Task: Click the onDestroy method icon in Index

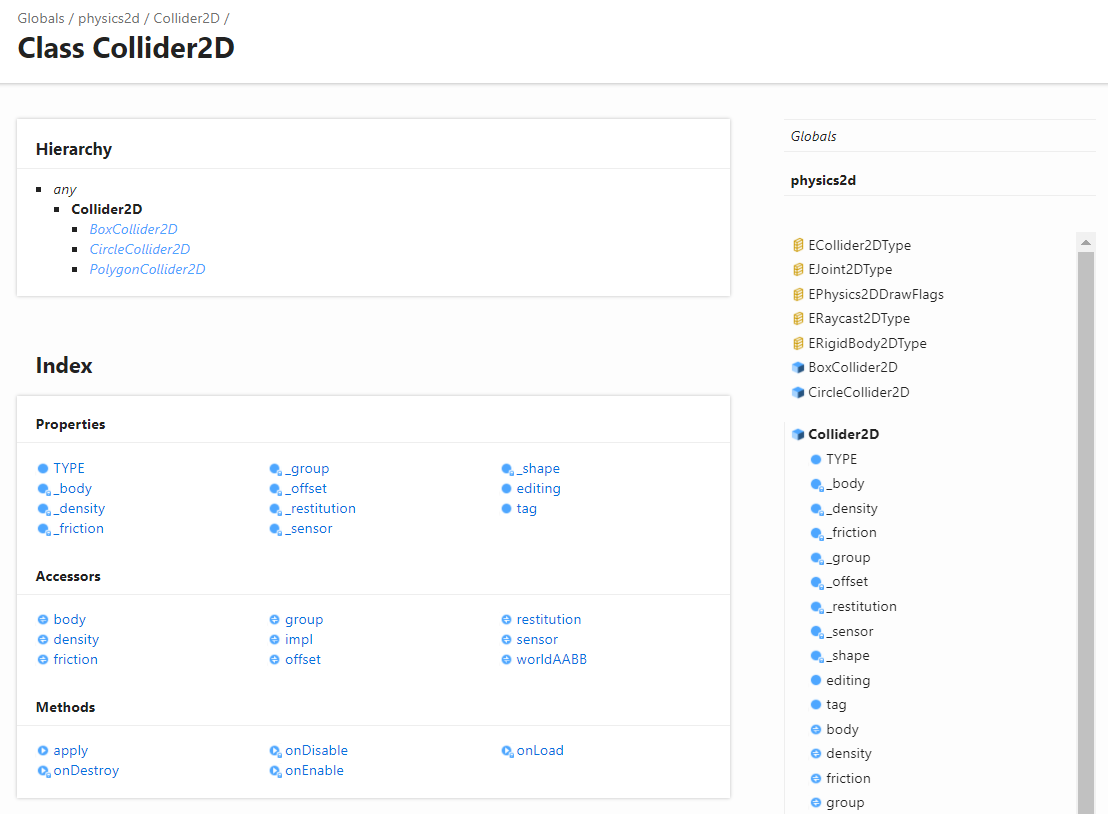Action: click(x=44, y=771)
